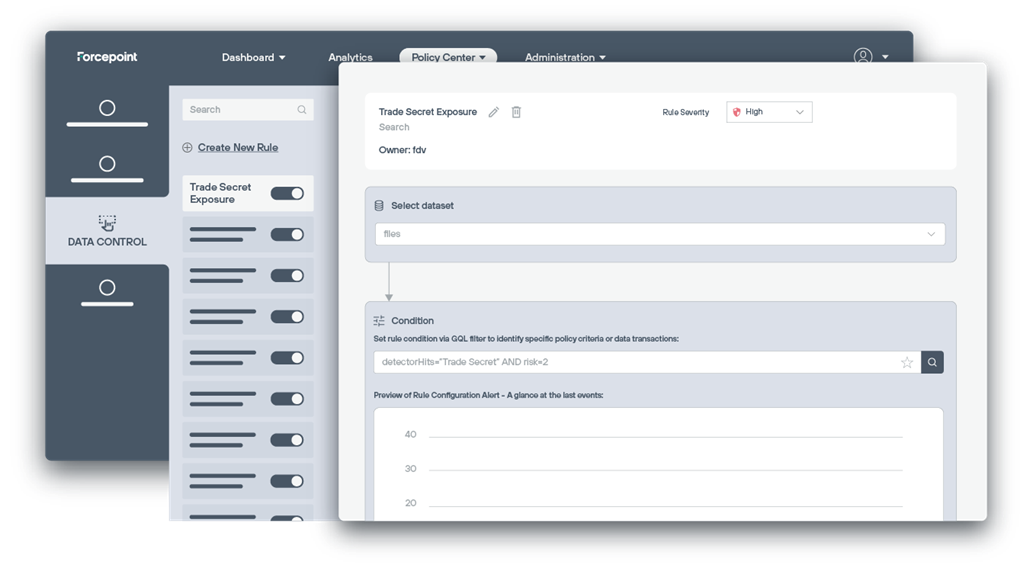Click the pencil edit icon beside rule name

[493, 112]
